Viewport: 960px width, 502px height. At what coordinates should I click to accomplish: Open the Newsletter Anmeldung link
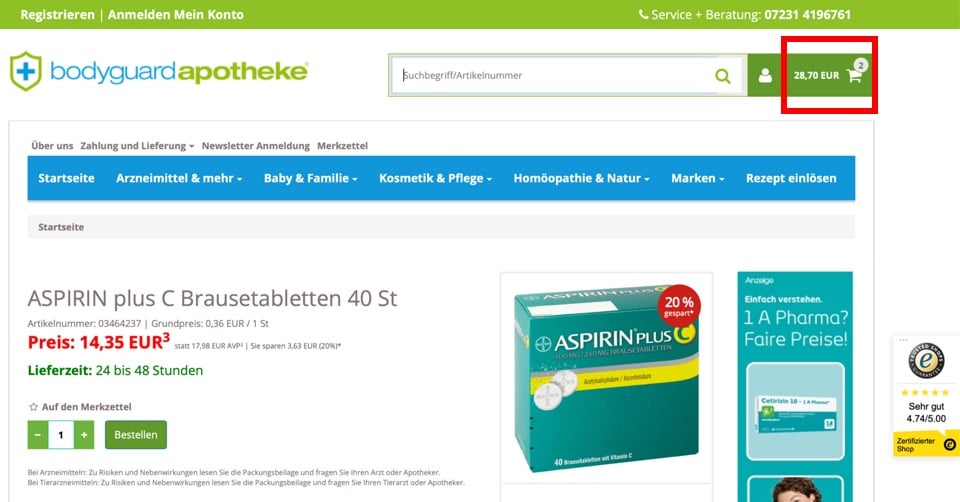[256, 146]
